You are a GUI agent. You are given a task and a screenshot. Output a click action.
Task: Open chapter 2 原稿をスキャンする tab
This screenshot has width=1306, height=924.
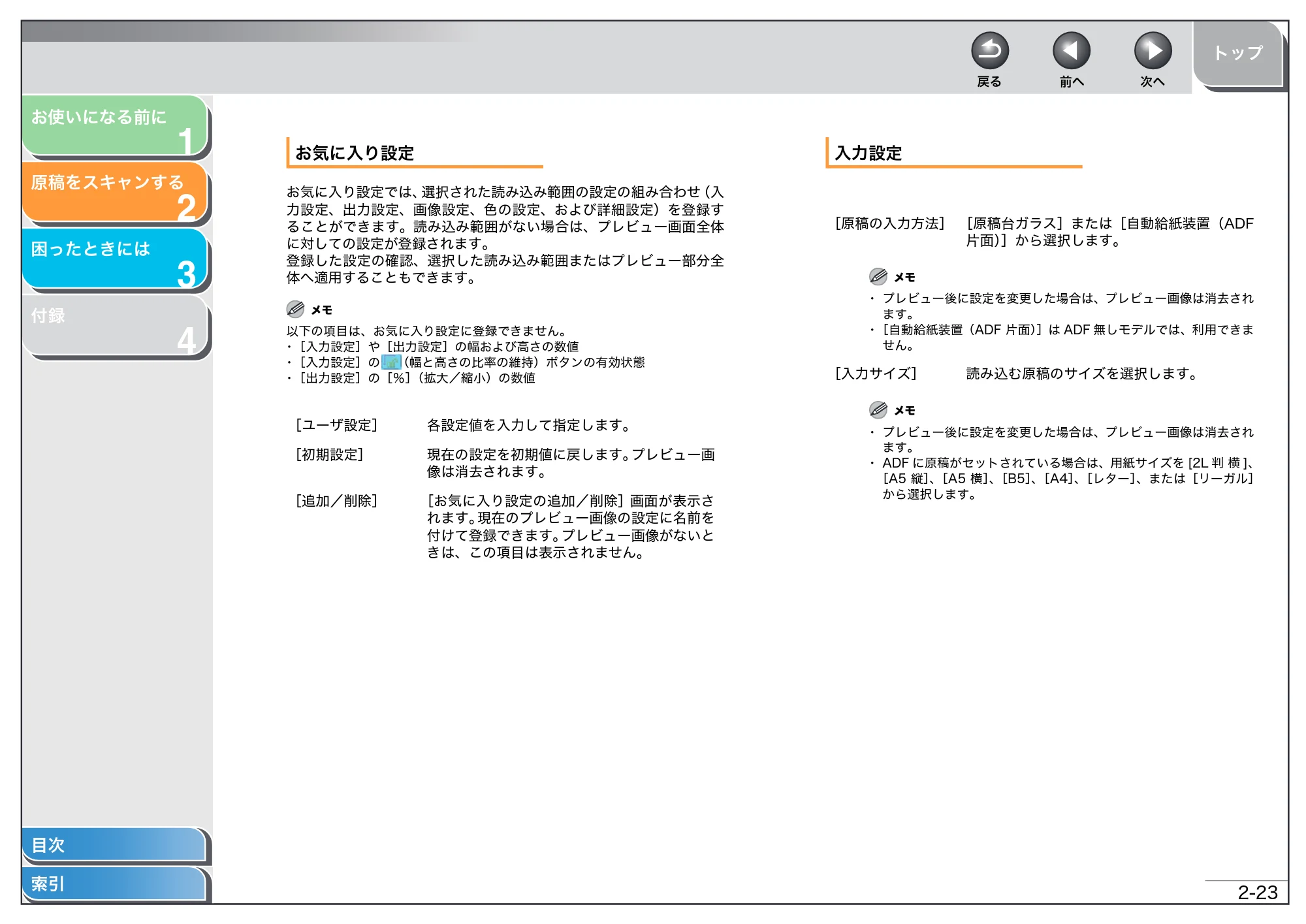tap(115, 192)
